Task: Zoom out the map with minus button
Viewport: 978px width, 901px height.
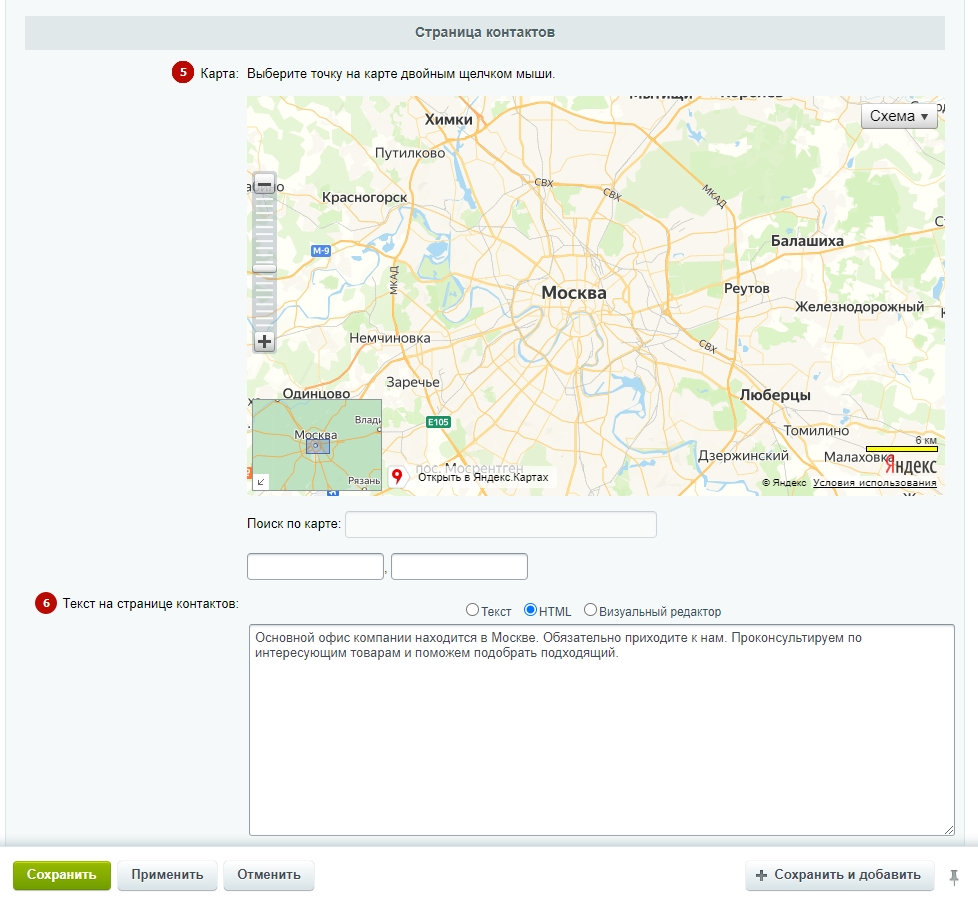Action: [264, 185]
